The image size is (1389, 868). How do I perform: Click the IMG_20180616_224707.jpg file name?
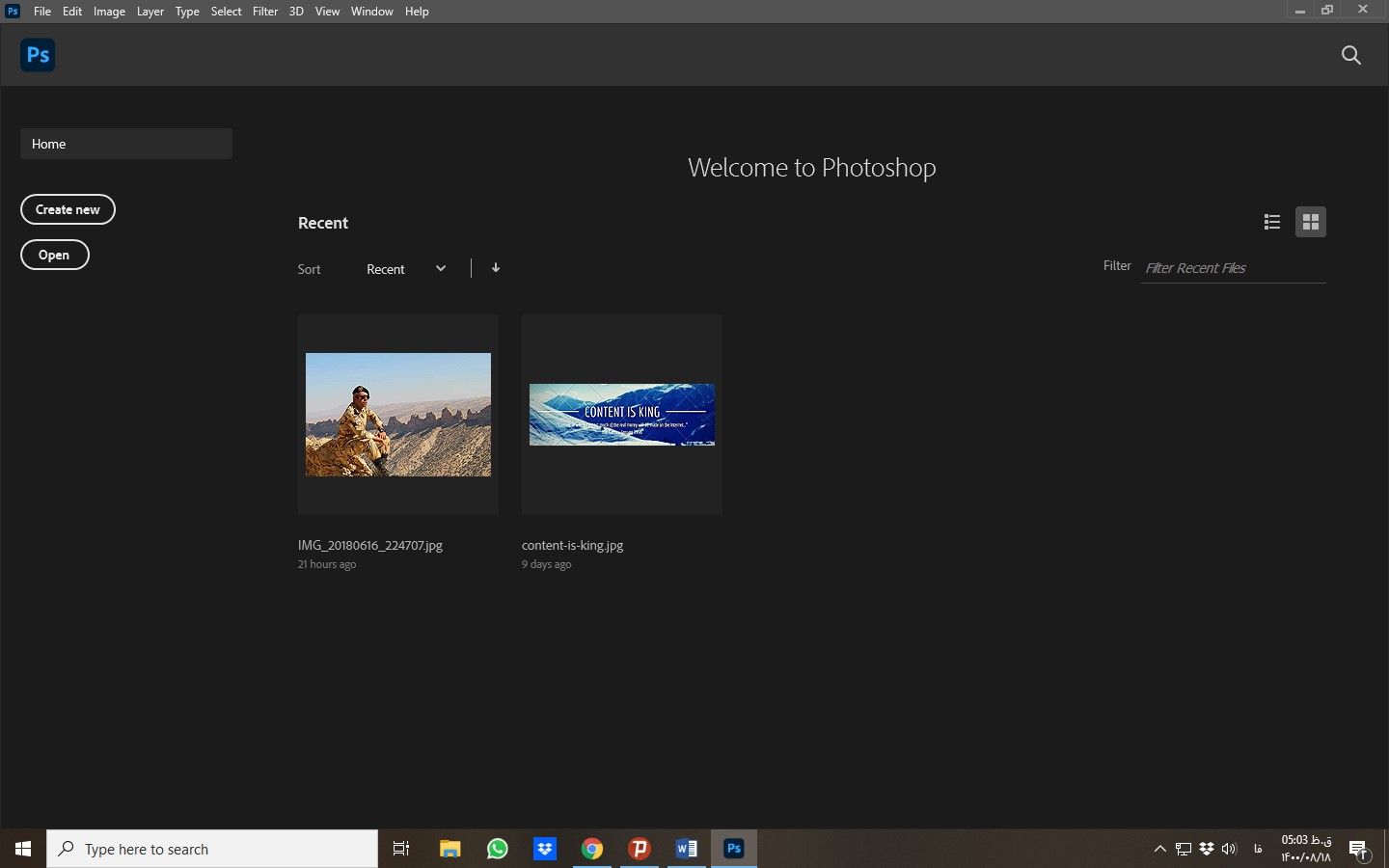[x=370, y=545]
